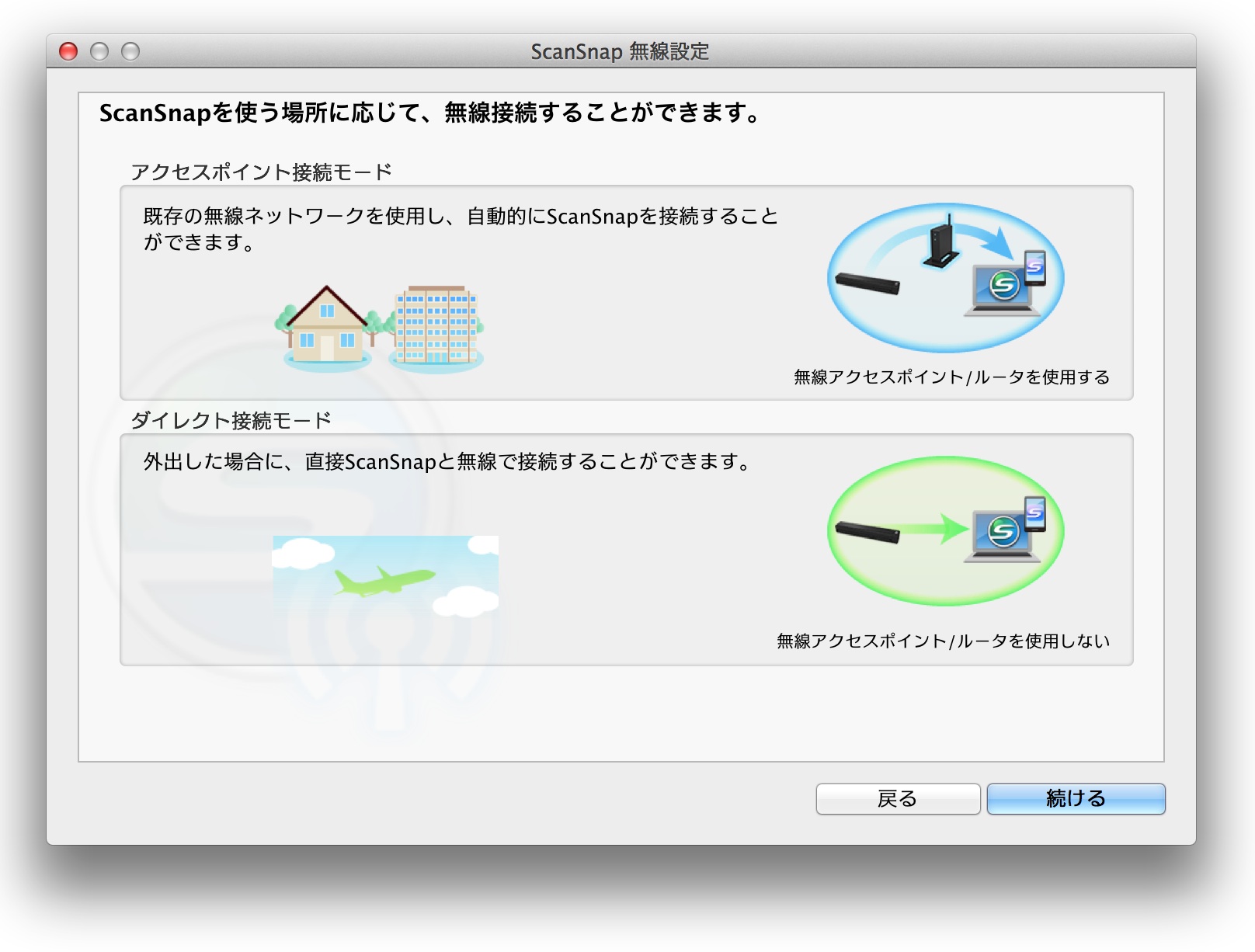The height and width of the screenshot is (952, 1255).
Task: Click the house illustration
Action: pos(327,328)
